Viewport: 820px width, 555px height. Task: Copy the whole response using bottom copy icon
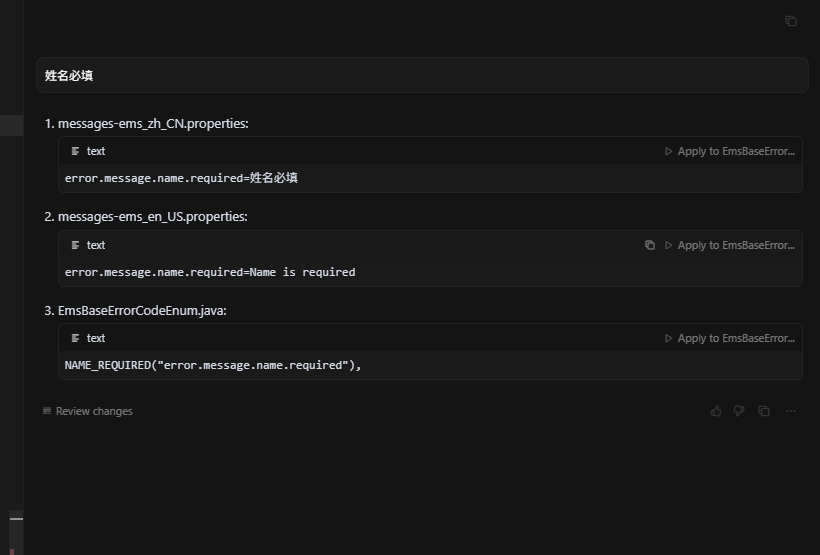(x=764, y=411)
